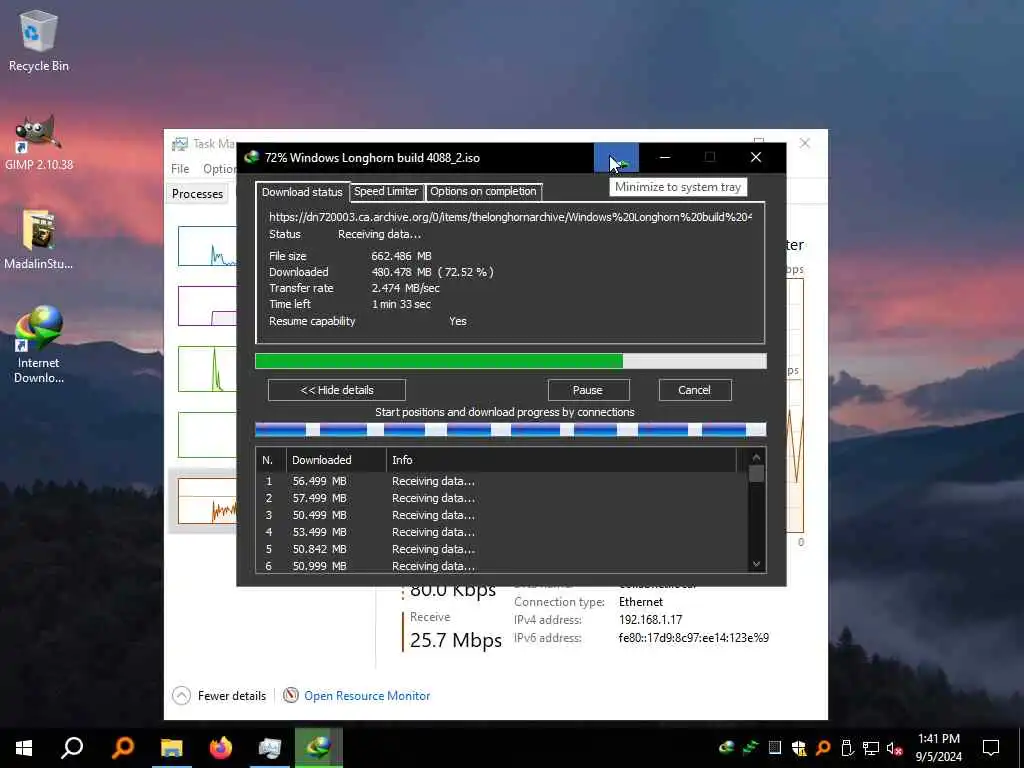The width and height of the screenshot is (1024, 768).
Task: Open the Options menu in Task Manager
Action: tap(219, 168)
